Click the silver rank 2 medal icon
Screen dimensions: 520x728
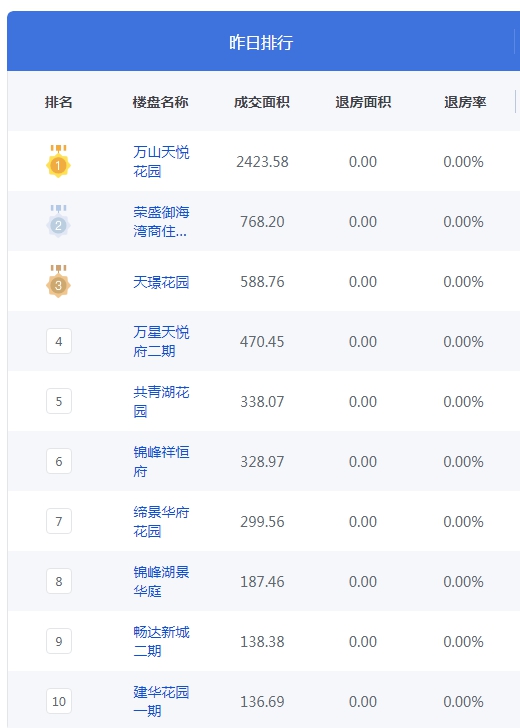tap(58, 221)
